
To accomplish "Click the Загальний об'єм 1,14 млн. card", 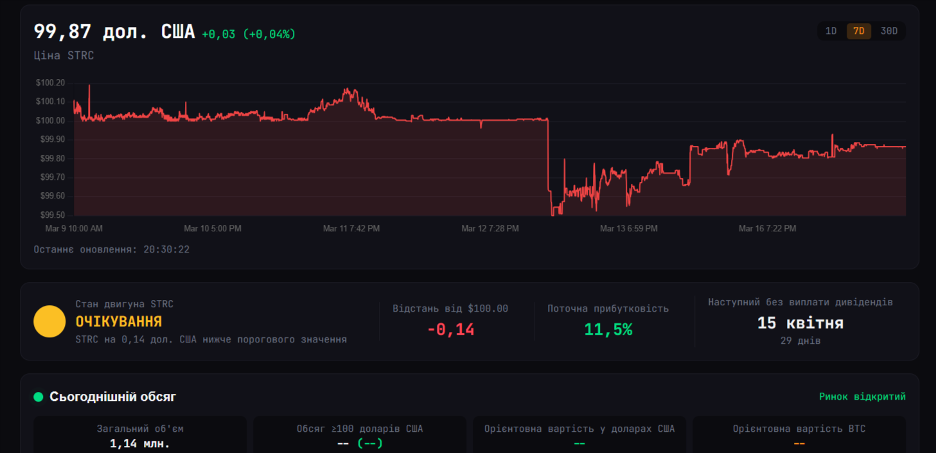I will click(140, 436).
